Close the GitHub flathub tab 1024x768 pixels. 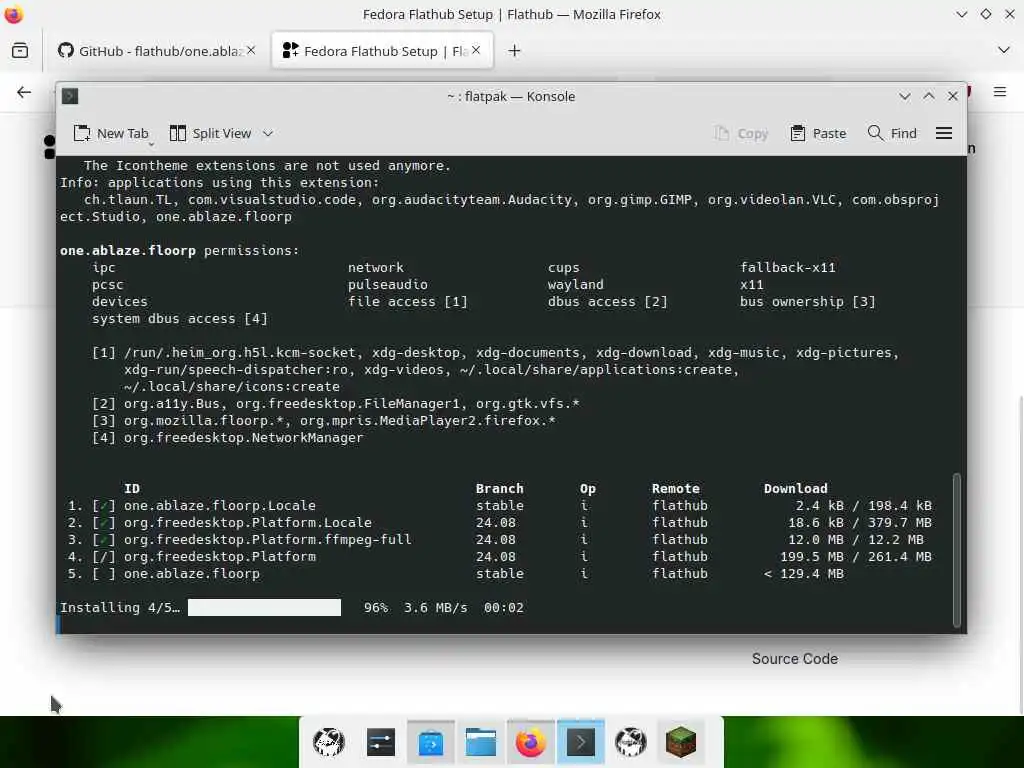click(251, 50)
